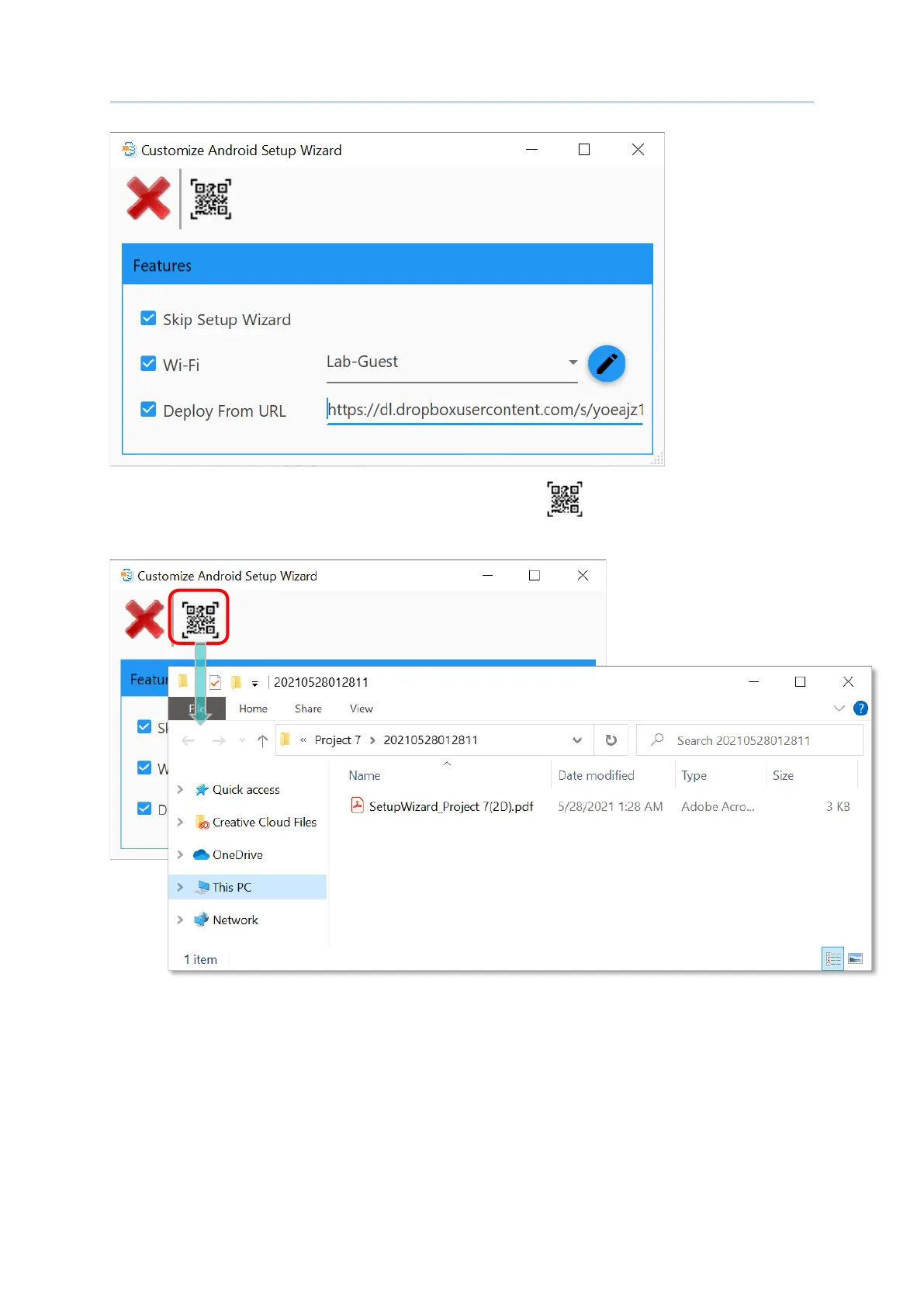
Task: Toggle first checkbox in lower wizard window
Action: [144, 727]
